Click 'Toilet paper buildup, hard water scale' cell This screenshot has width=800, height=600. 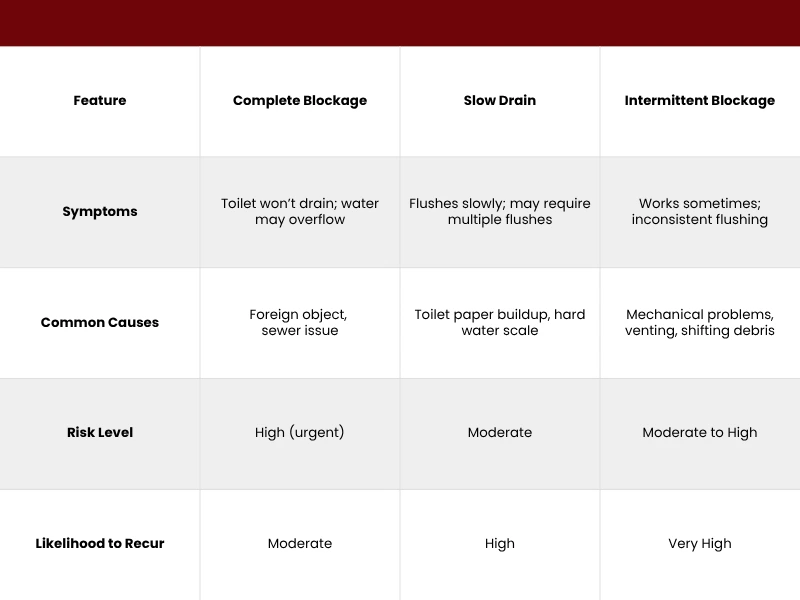point(500,322)
